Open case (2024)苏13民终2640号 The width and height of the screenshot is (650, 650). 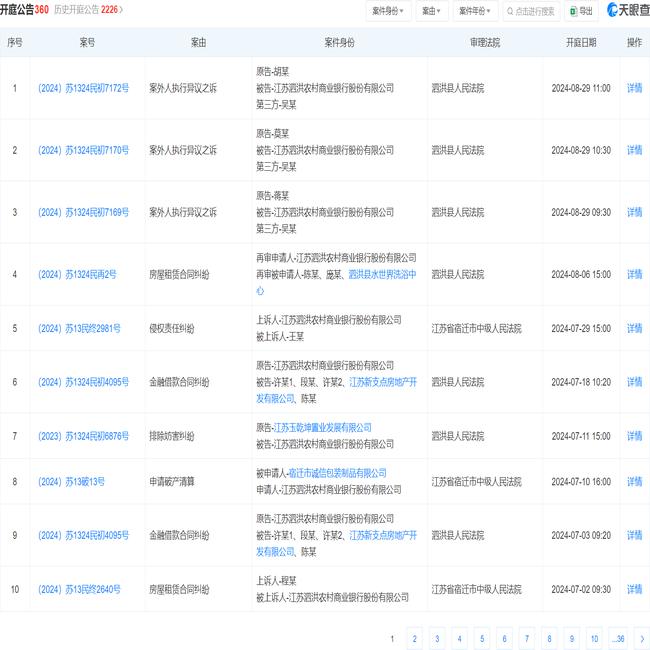click(x=79, y=589)
